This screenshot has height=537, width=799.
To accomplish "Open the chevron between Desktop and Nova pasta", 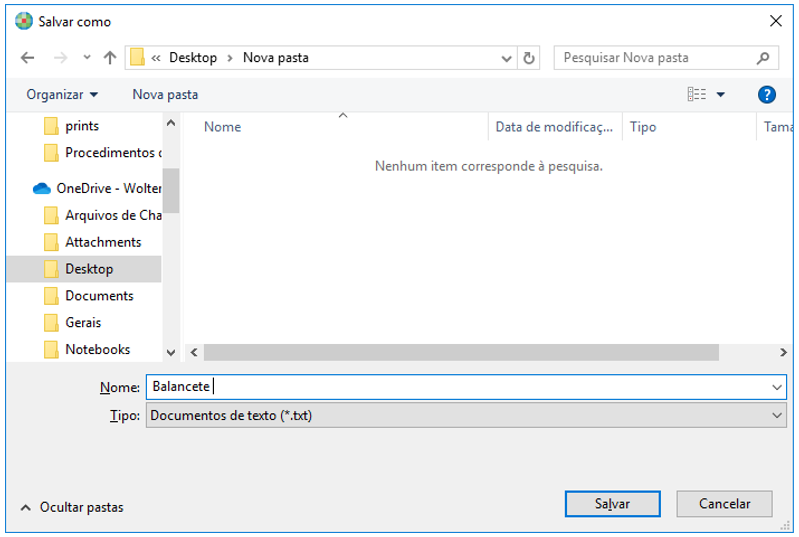I will click(x=230, y=58).
